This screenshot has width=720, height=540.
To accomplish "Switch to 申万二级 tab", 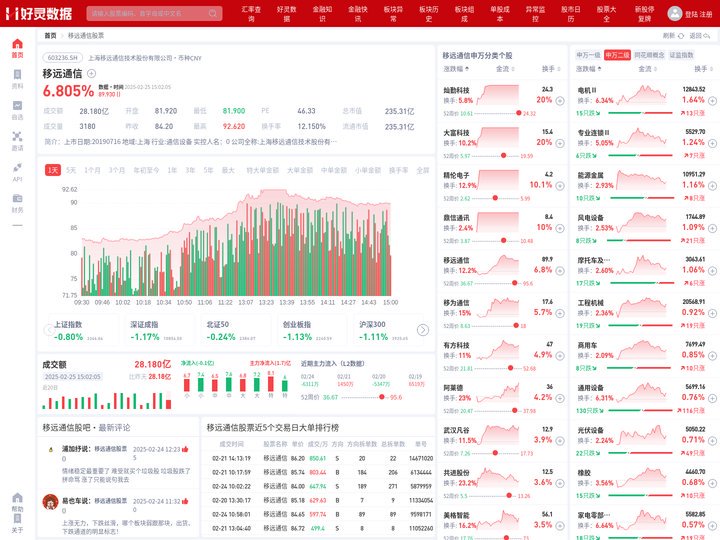I will 617,55.
